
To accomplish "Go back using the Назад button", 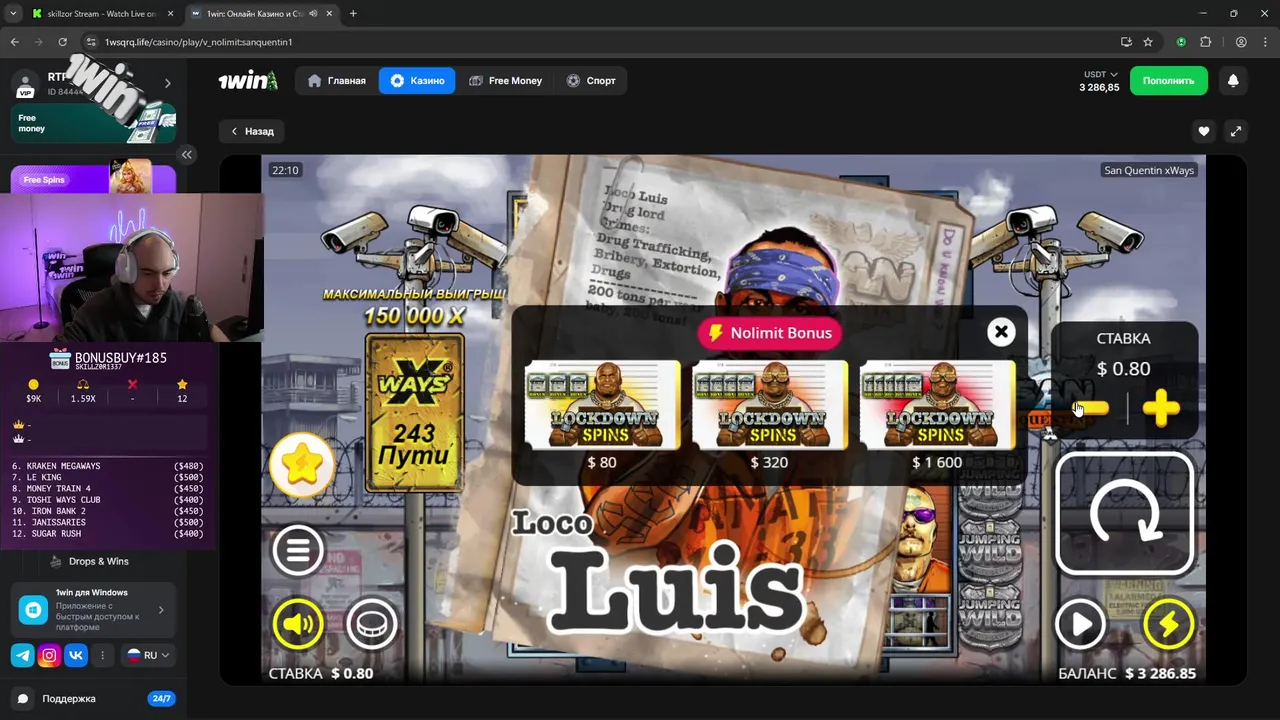I will [x=252, y=131].
